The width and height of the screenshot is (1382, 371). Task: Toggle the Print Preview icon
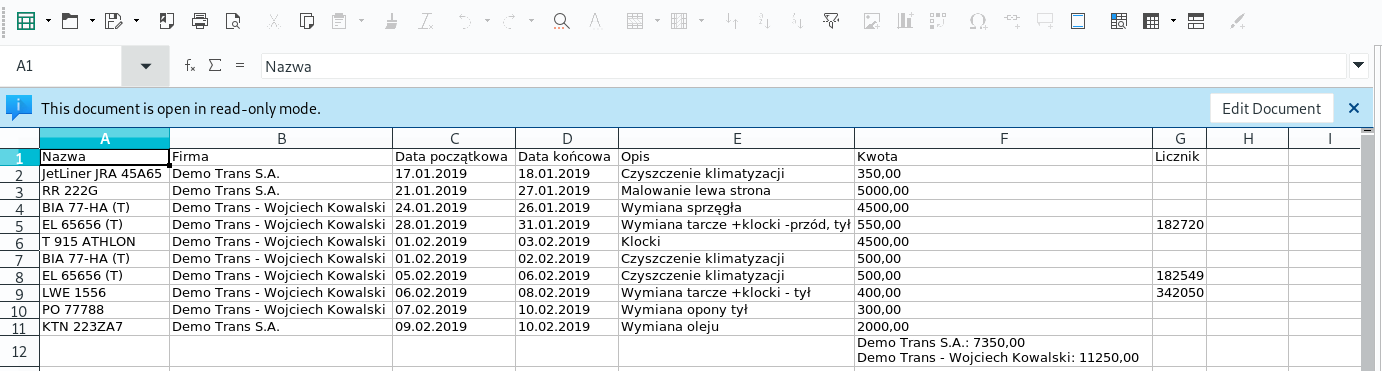coord(233,20)
